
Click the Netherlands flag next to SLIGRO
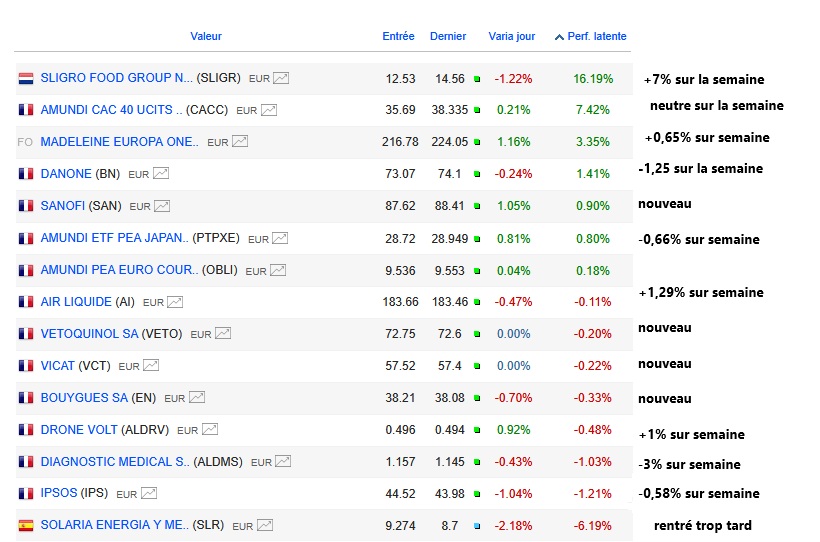tap(26, 78)
